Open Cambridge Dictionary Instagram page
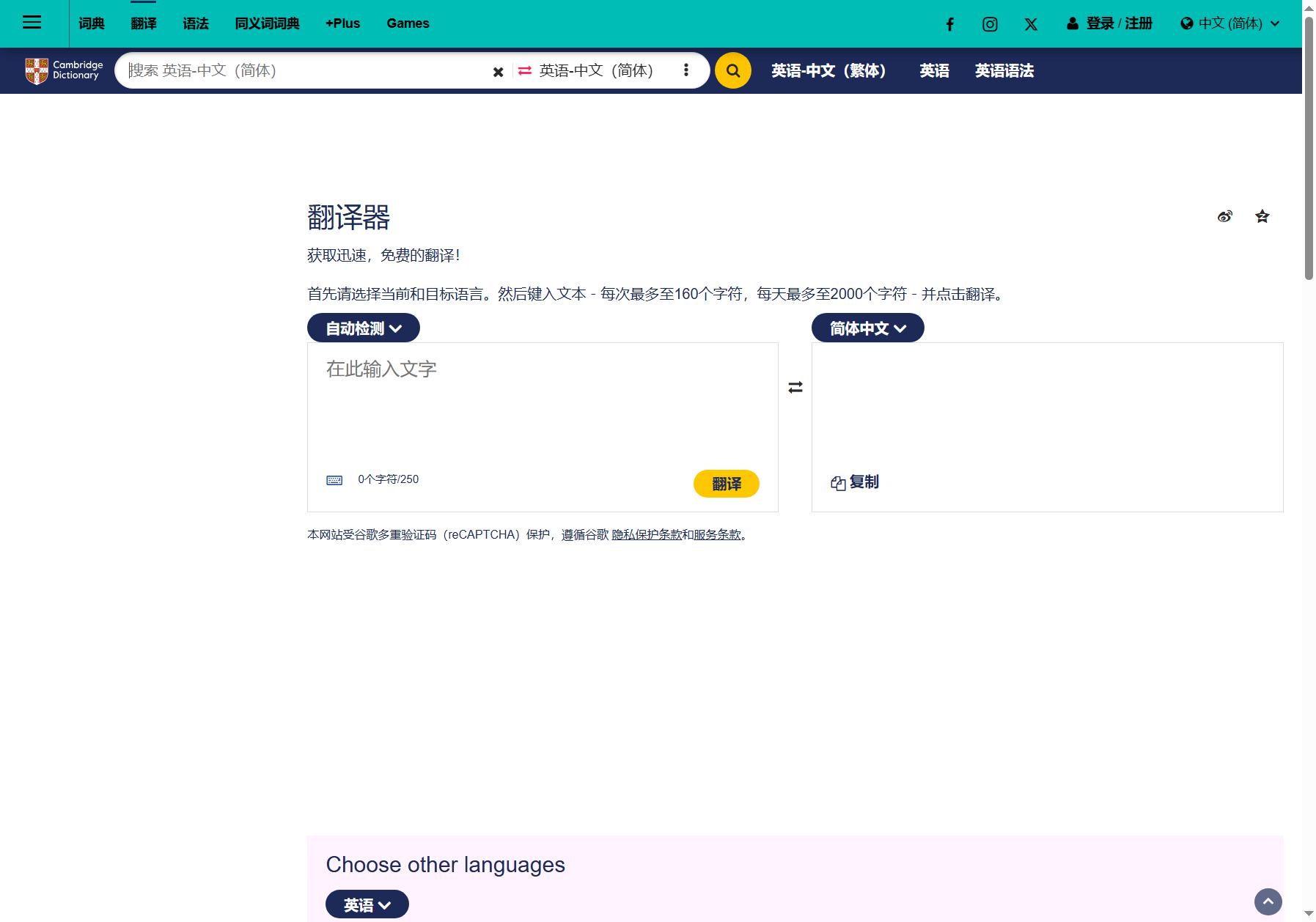The image size is (1316, 922). coord(990,24)
